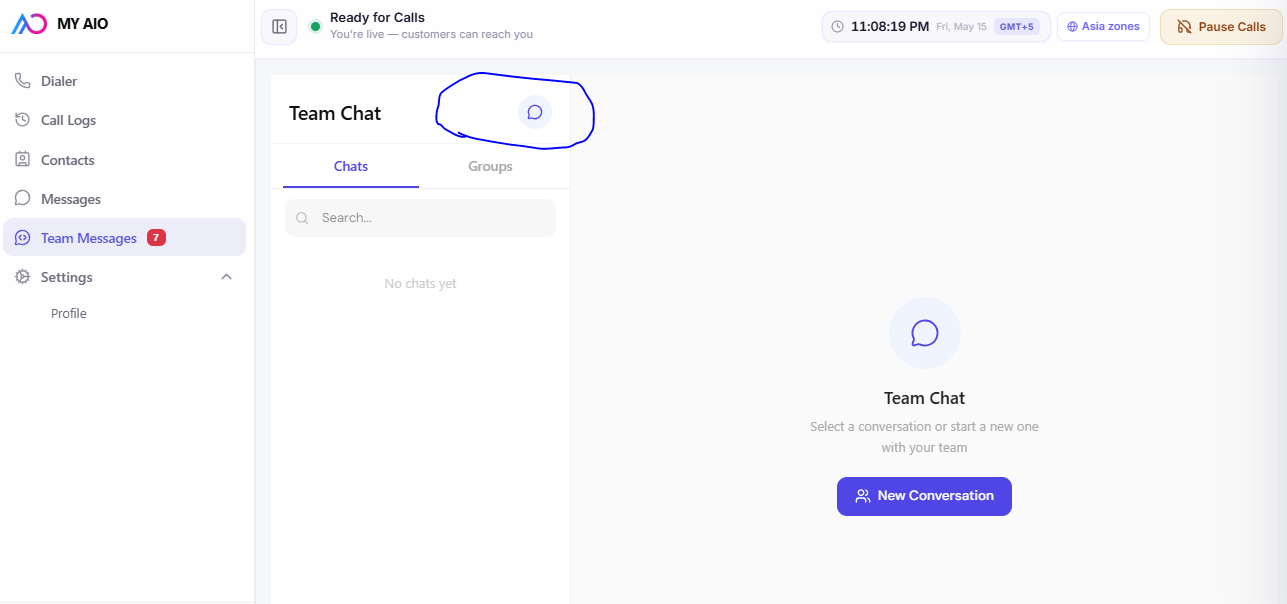The height and width of the screenshot is (604, 1287).
Task: Open Profile under Settings
Action: tap(69, 314)
